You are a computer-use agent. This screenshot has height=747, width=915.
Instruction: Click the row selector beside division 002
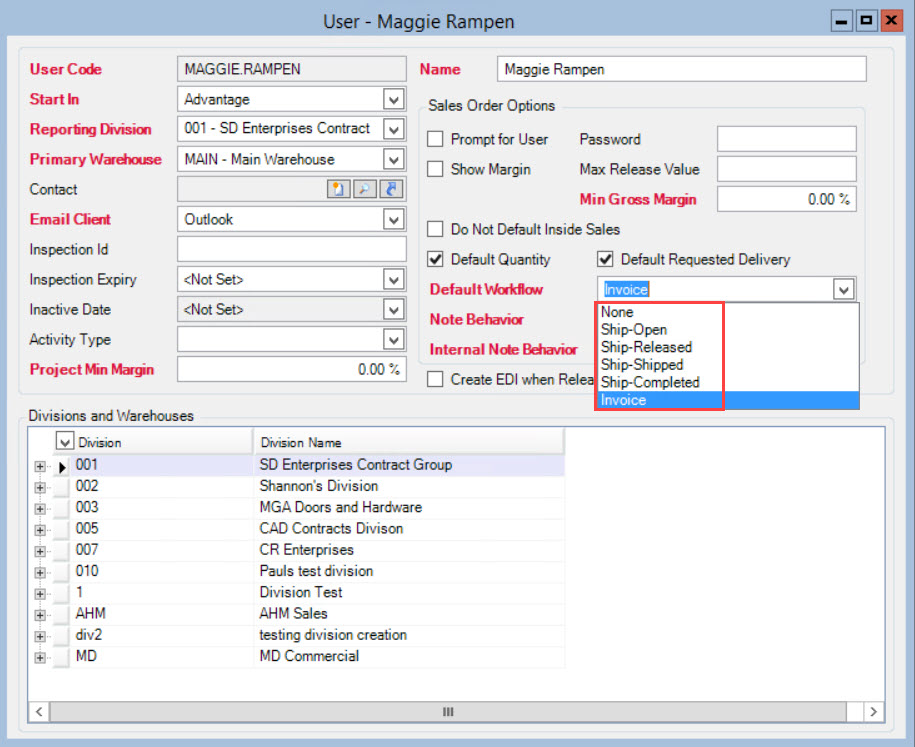62,487
